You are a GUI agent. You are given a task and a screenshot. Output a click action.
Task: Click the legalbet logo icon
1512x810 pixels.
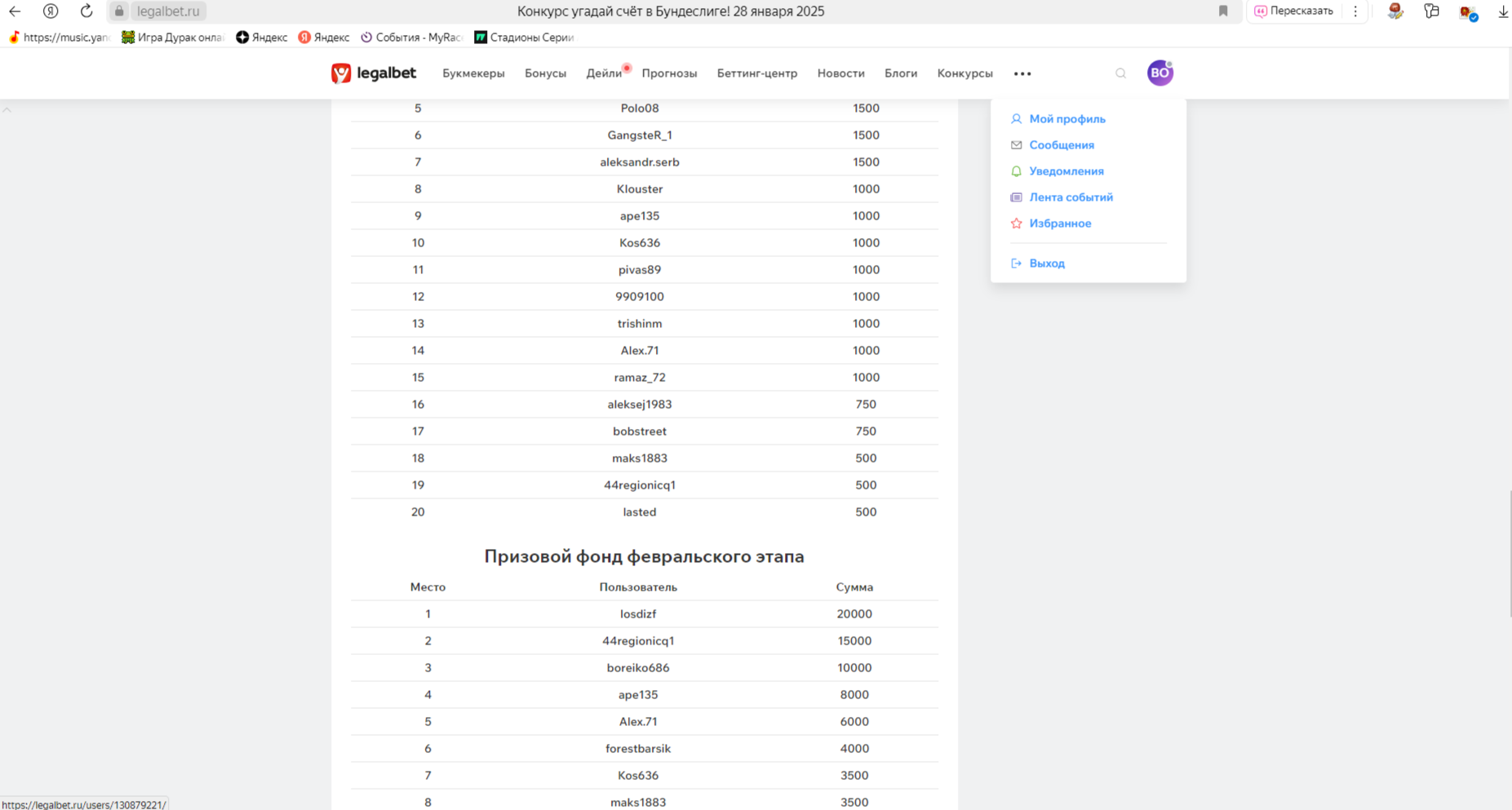pyautogui.click(x=341, y=73)
